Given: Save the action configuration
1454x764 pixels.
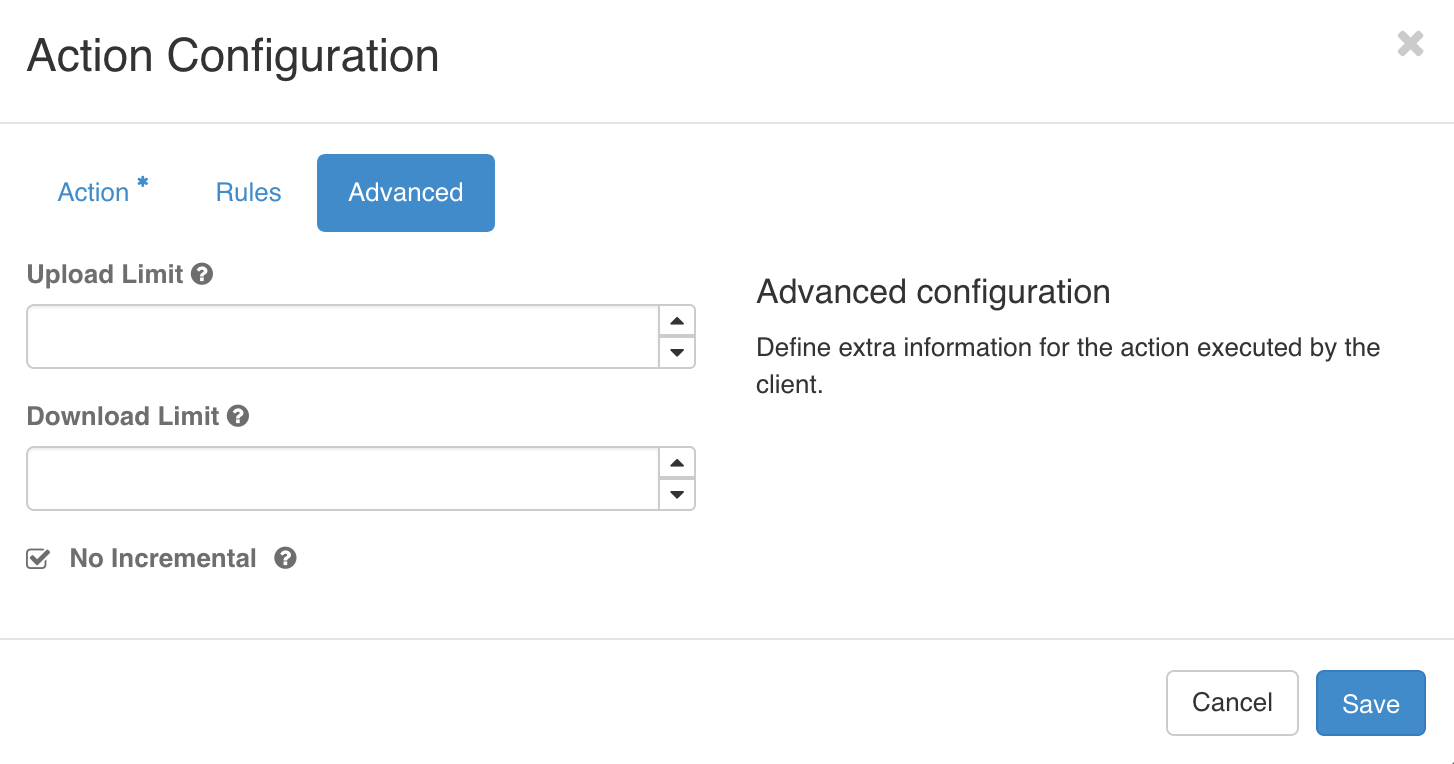Looking at the screenshot, I should [x=1370, y=703].
